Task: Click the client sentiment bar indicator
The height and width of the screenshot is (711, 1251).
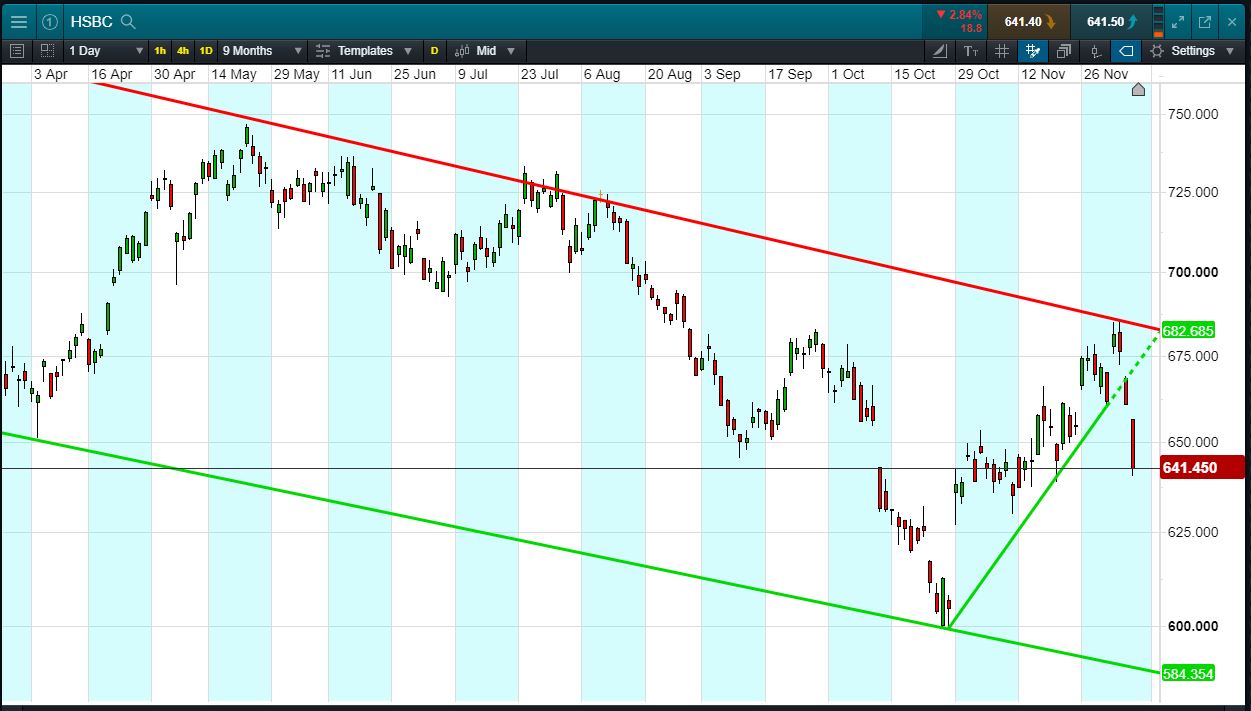Action: pyautogui.click(x=1159, y=21)
